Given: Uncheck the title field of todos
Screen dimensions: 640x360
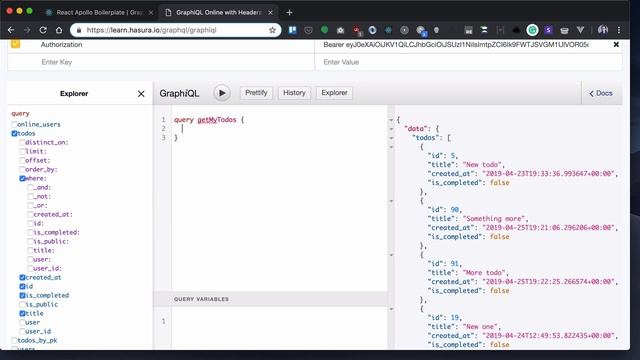Looking at the screenshot, I should click(x=22, y=313).
